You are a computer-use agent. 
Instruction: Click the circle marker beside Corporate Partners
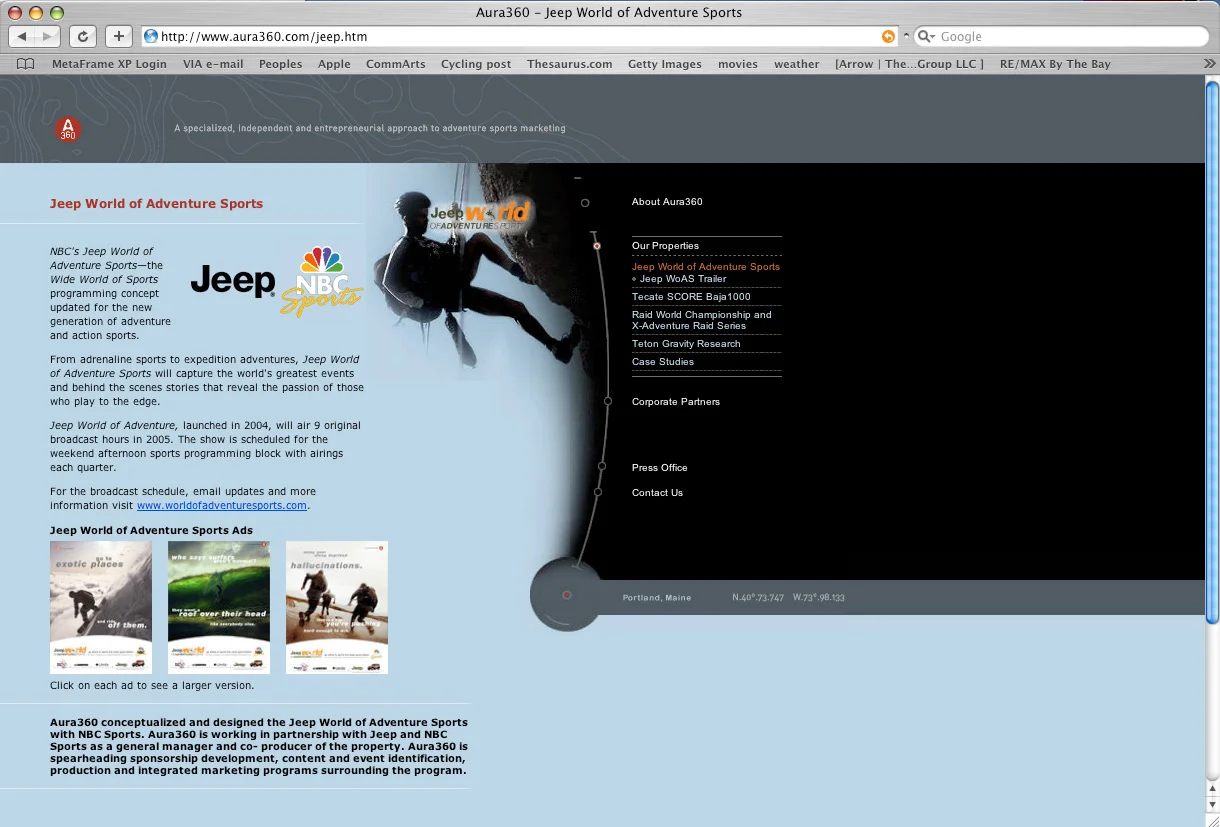click(608, 401)
